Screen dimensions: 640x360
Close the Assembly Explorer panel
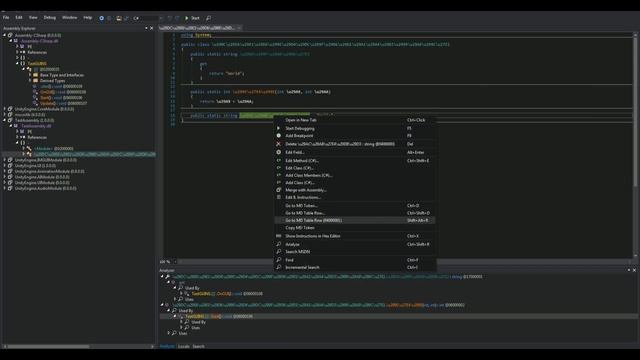point(151,28)
